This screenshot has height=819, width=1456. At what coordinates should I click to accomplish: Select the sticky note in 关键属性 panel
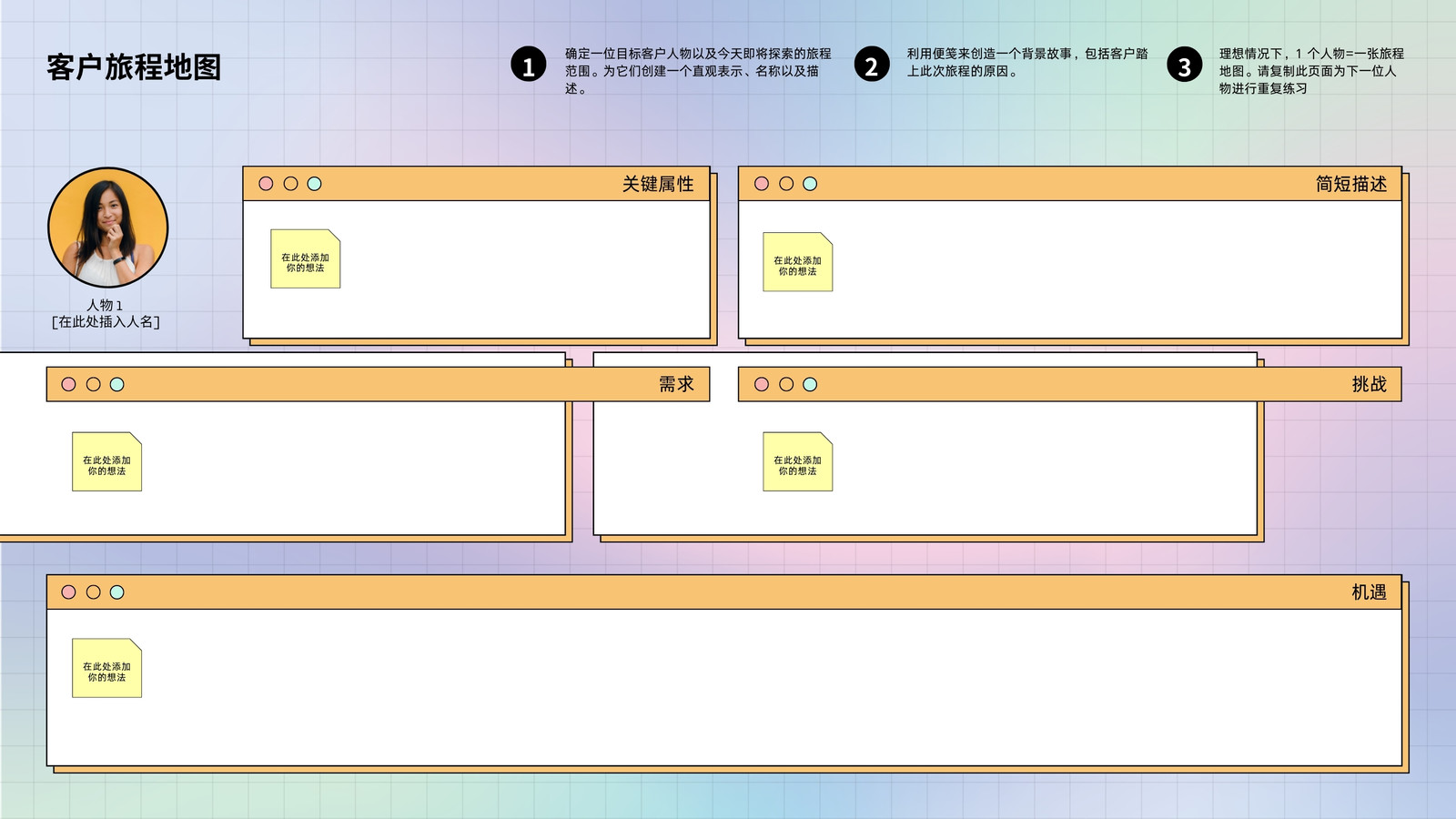coord(306,259)
